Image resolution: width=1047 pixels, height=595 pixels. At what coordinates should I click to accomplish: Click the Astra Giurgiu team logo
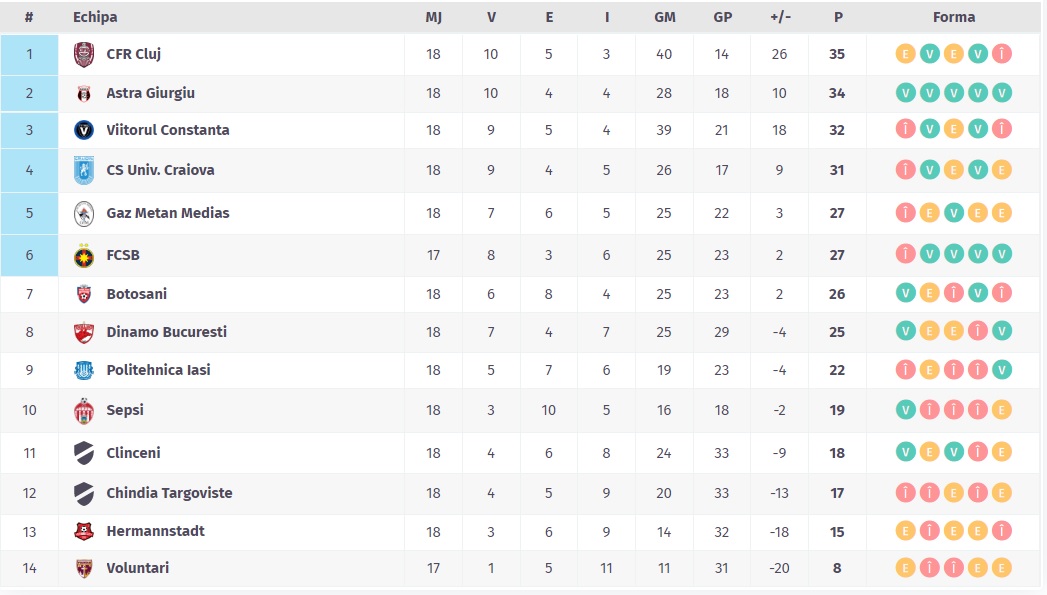pos(84,93)
